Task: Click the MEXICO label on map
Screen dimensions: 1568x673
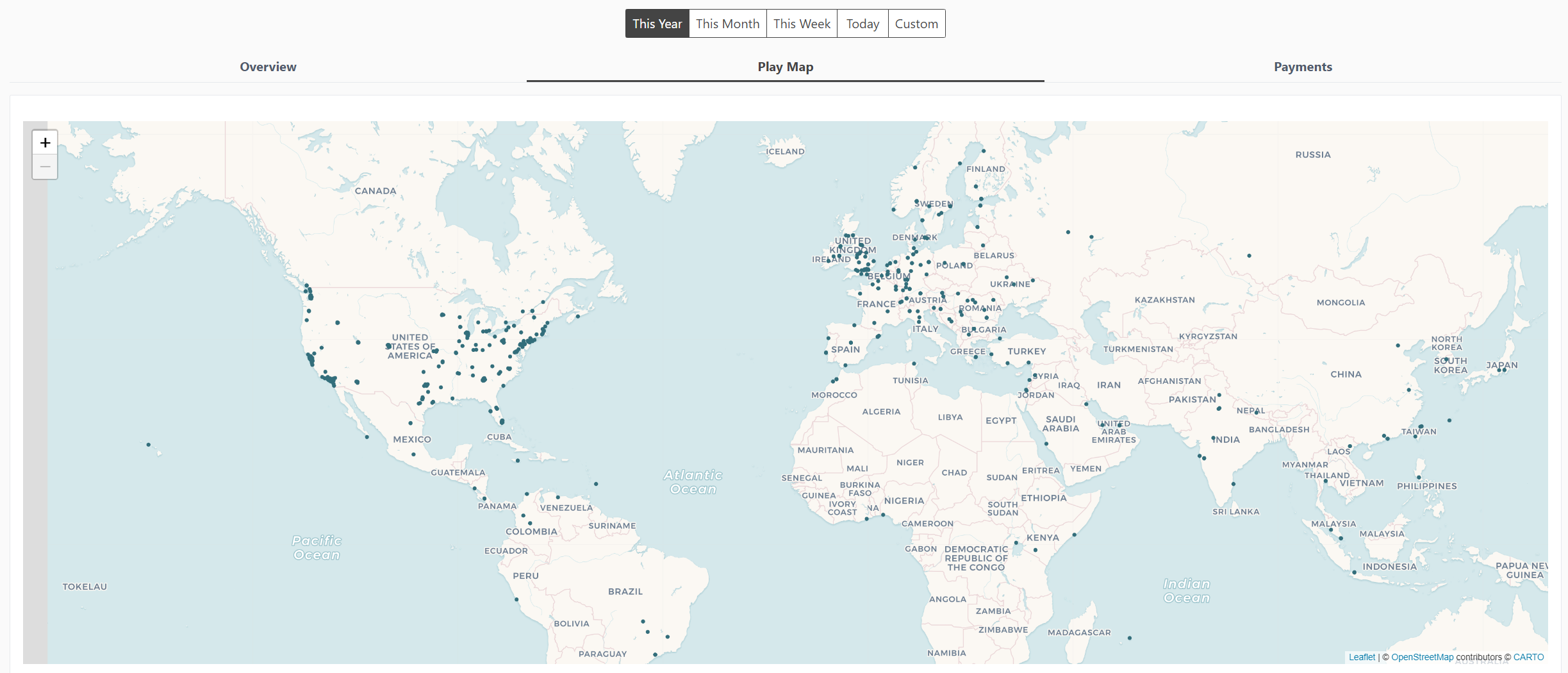Action: pyautogui.click(x=412, y=440)
